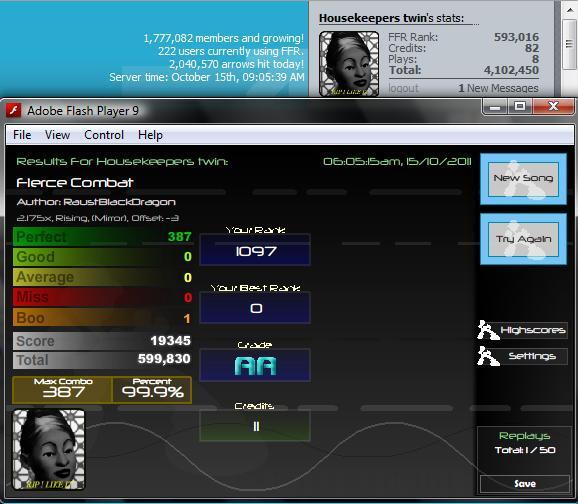The width and height of the screenshot is (578, 504).
Task: Click the browser page scrollbar thumb
Action: 569,44
